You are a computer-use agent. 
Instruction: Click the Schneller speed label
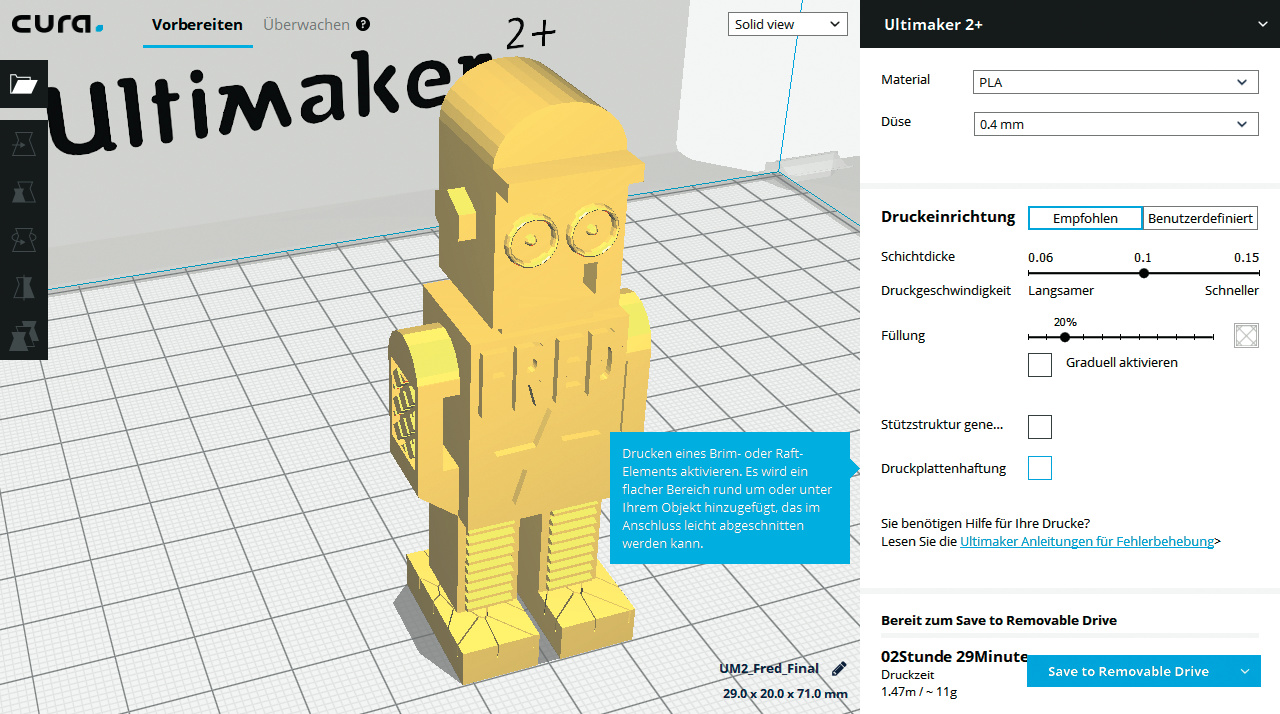[1231, 290]
